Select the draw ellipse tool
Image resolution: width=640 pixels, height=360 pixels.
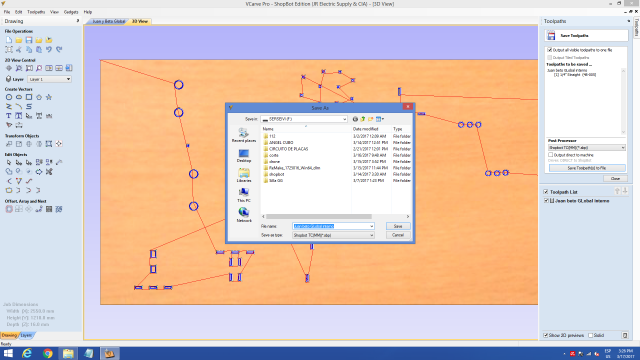19,97
